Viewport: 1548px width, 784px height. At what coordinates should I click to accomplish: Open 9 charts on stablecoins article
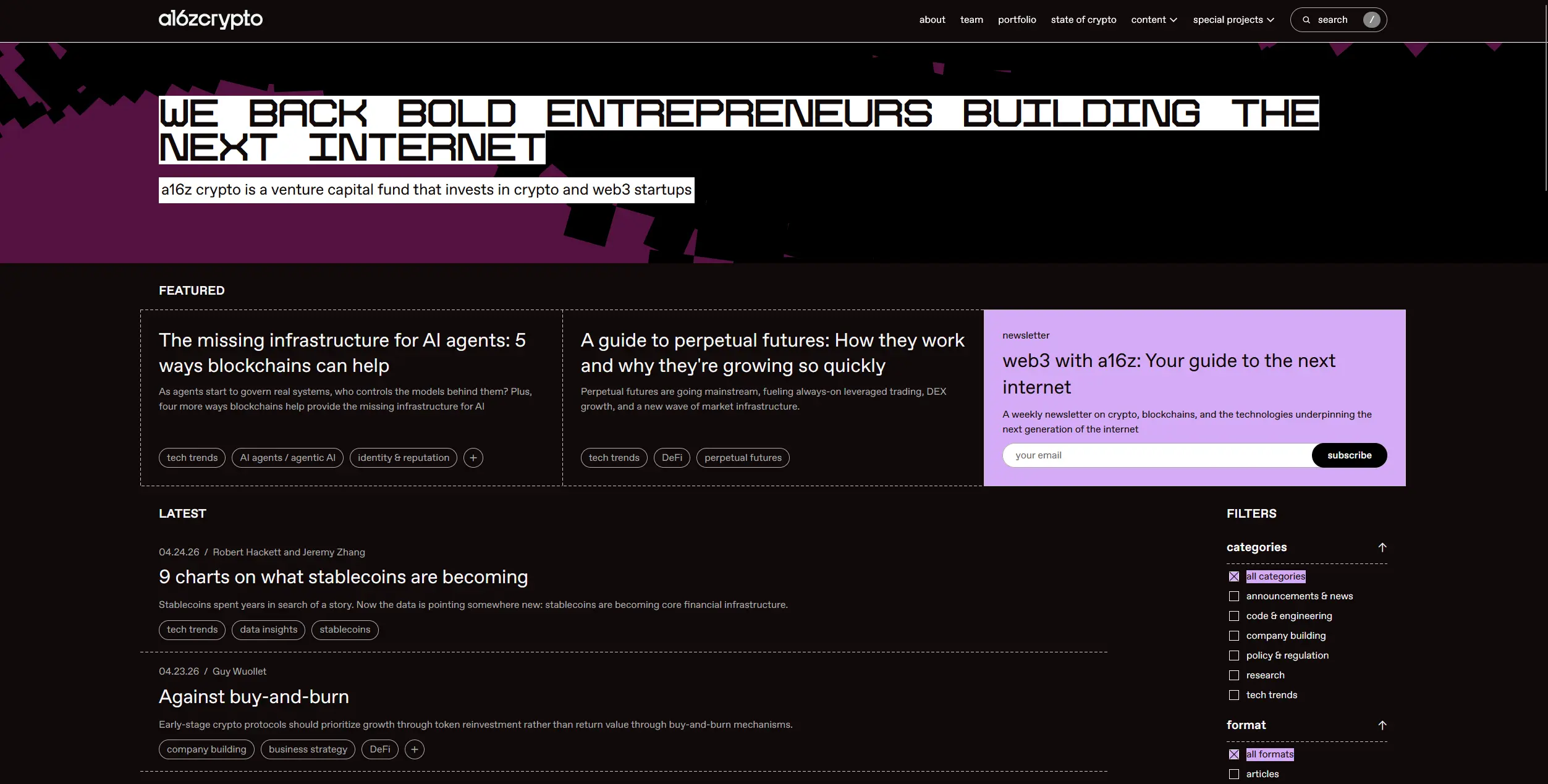click(344, 577)
